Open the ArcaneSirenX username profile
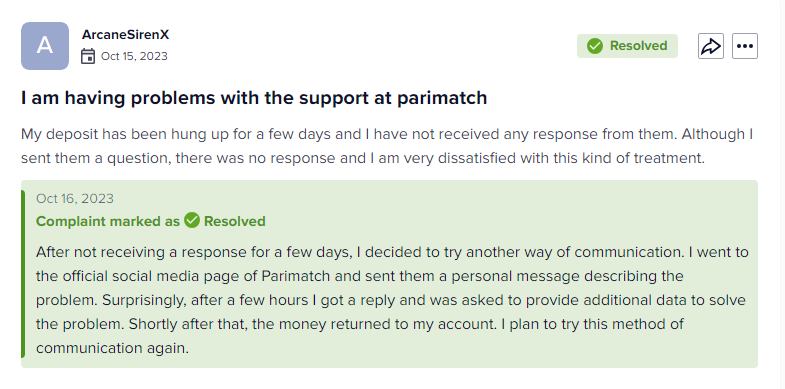Image resolution: width=785 pixels, height=389 pixels. tap(126, 35)
